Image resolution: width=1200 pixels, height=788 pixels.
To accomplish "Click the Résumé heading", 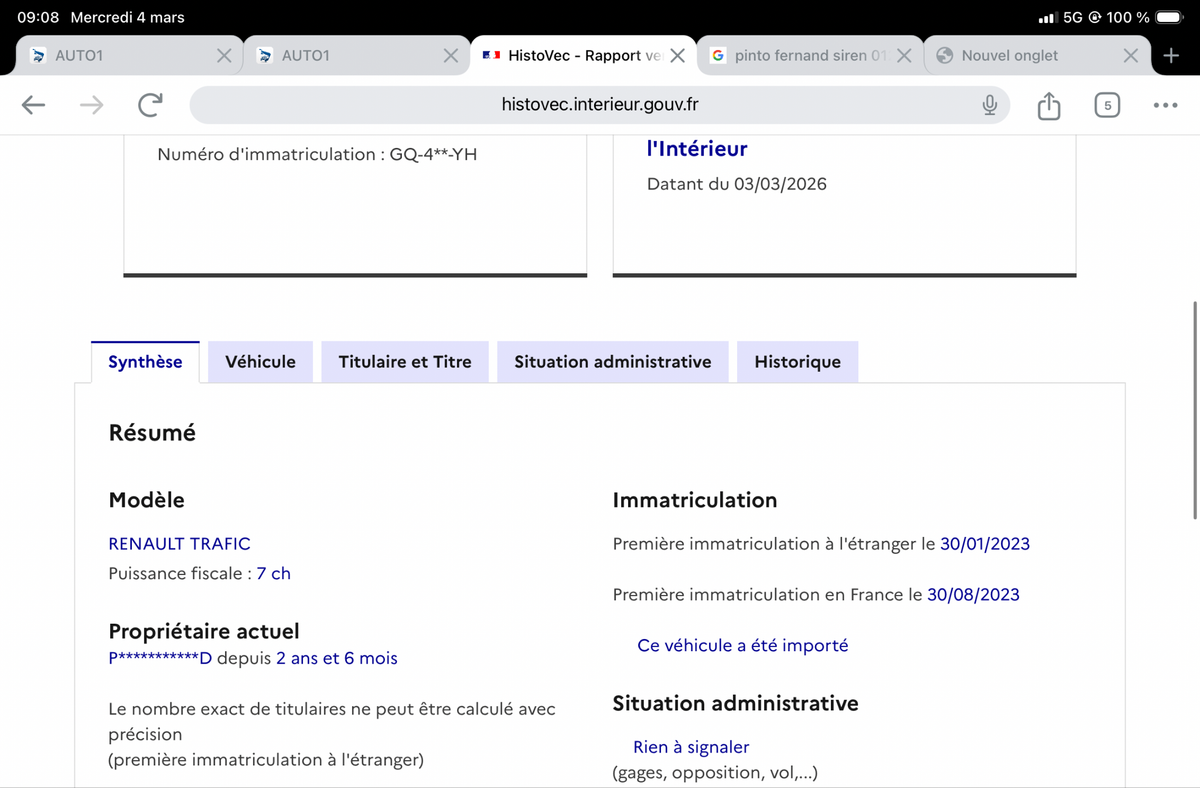I will [x=152, y=433].
